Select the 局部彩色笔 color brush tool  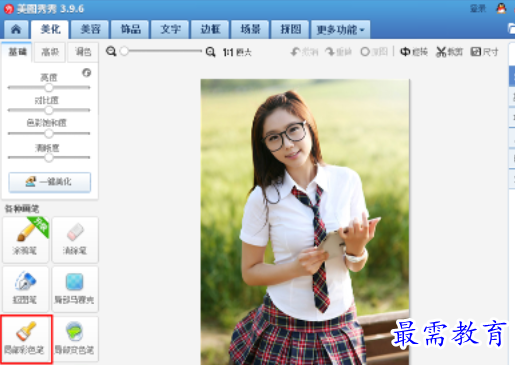(26, 339)
